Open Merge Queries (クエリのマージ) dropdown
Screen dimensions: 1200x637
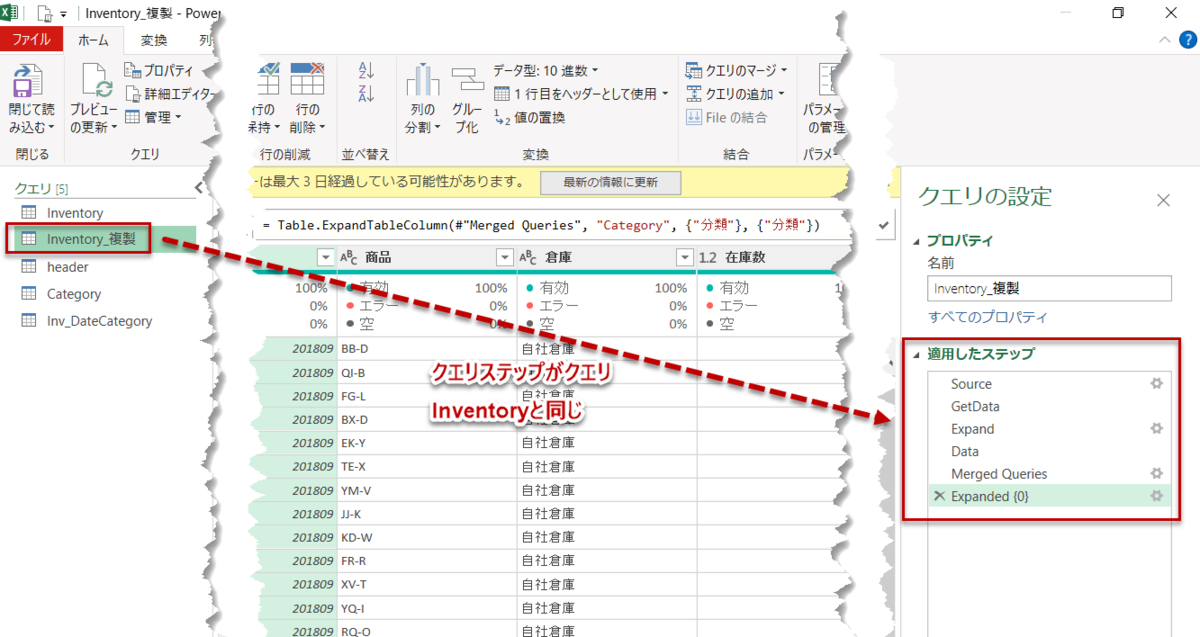pos(736,71)
